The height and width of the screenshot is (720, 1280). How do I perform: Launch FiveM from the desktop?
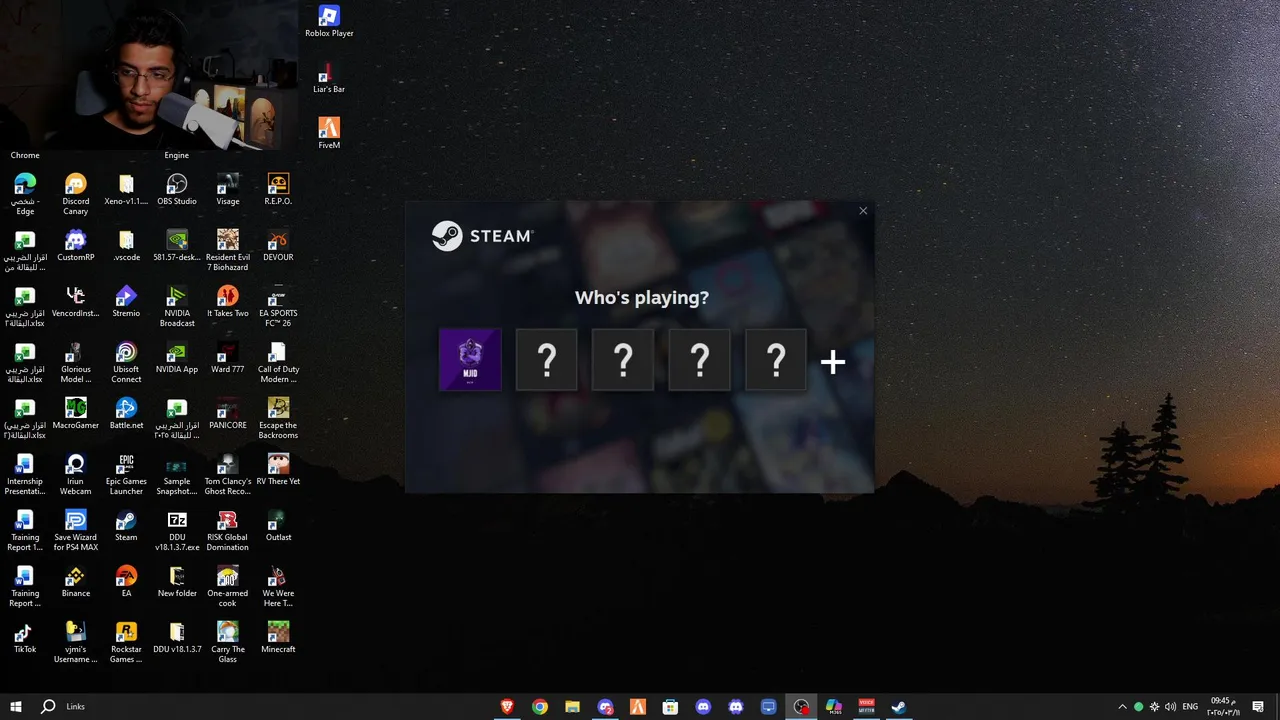pyautogui.click(x=329, y=134)
